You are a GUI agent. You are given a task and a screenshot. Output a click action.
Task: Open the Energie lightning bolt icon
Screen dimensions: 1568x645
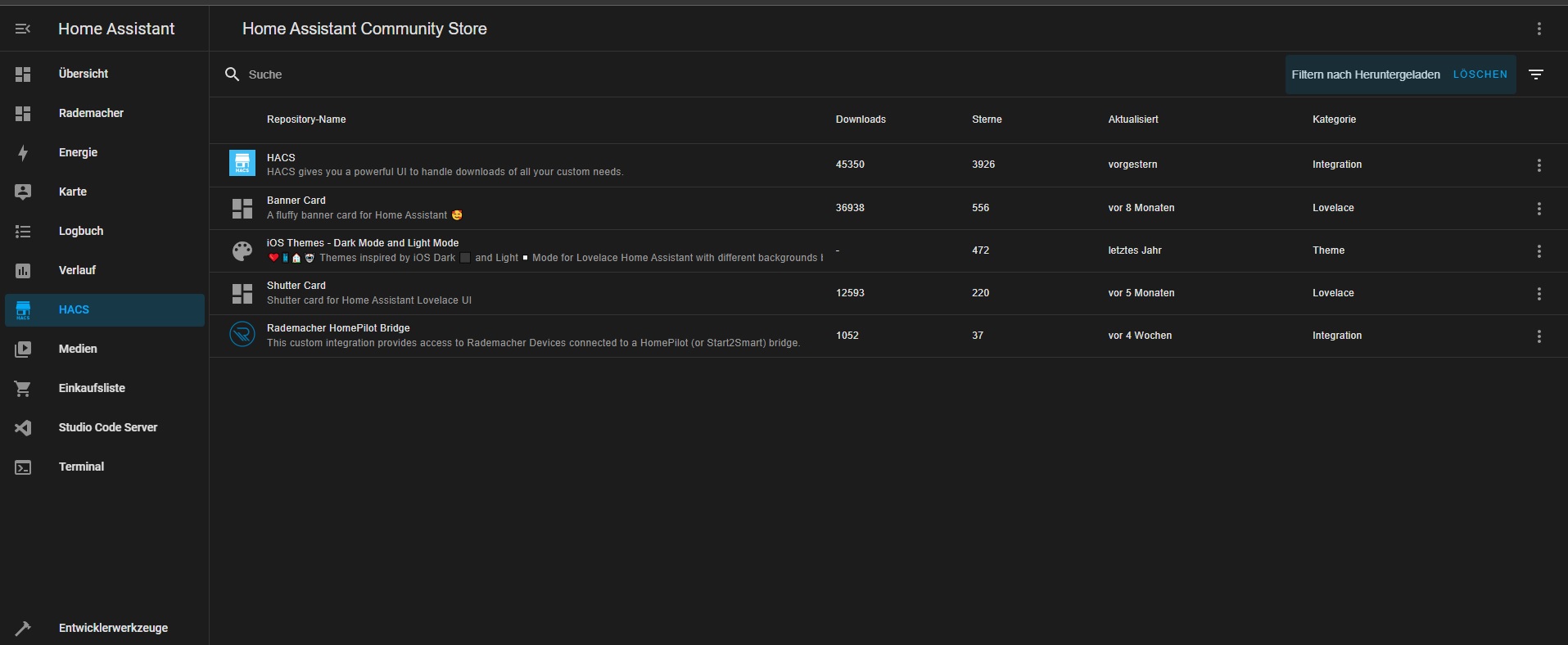coord(23,153)
